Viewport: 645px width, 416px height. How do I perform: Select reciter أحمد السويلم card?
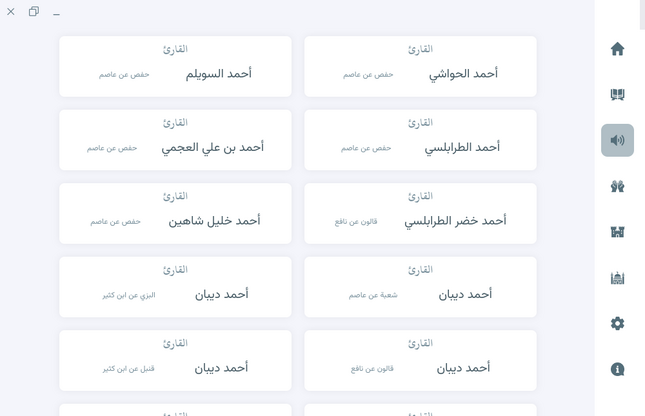click(x=175, y=67)
